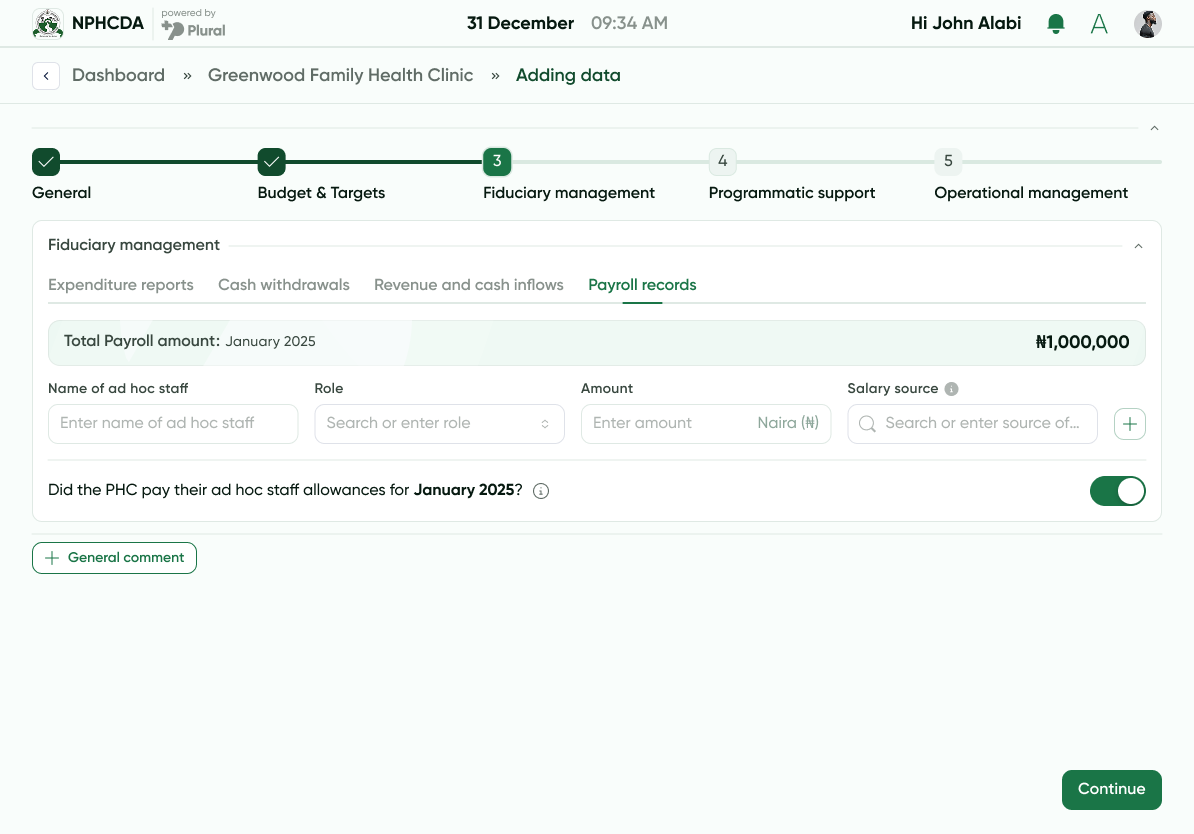Jump to step 5 Operational management
The height and width of the screenshot is (834, 1194).
click(x=948, y=161)
